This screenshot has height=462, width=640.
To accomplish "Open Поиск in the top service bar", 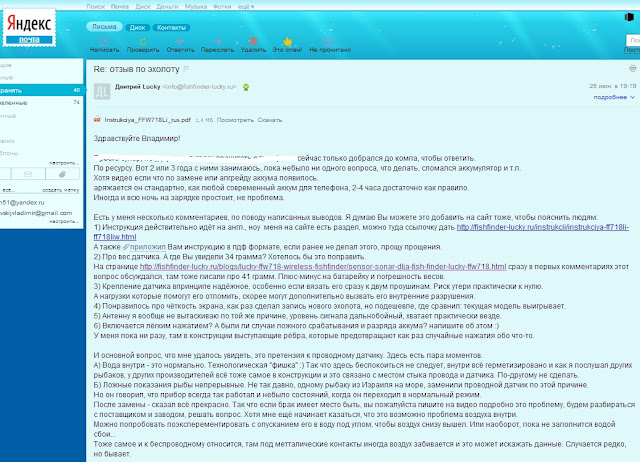I will pyautogui.click(x=96, y=7).
